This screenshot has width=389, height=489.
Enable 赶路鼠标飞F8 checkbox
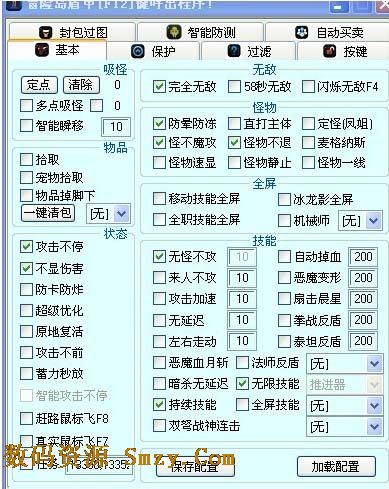point(26,418)
